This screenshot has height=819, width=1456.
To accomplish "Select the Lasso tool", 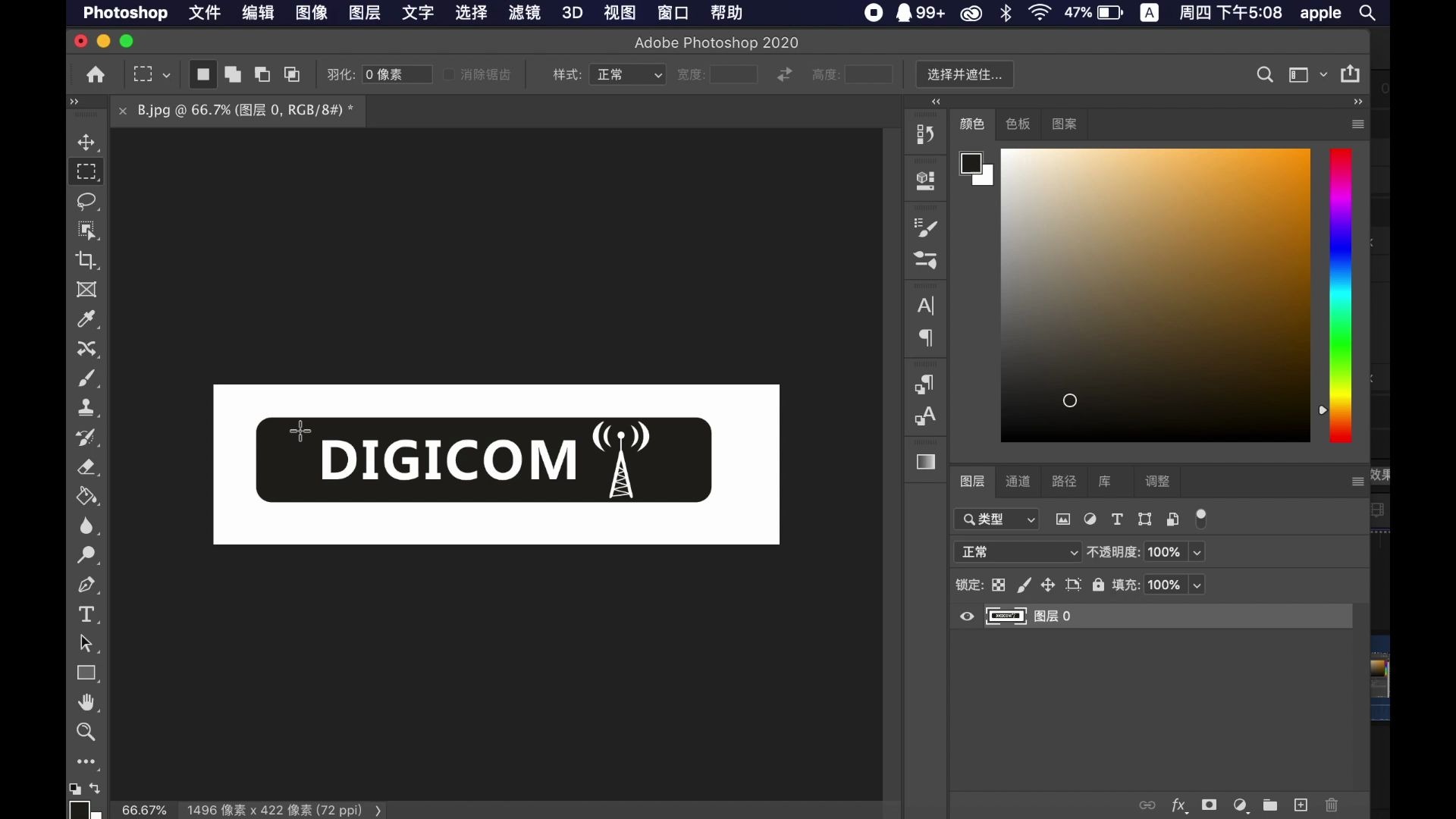I will click(86, 202).
